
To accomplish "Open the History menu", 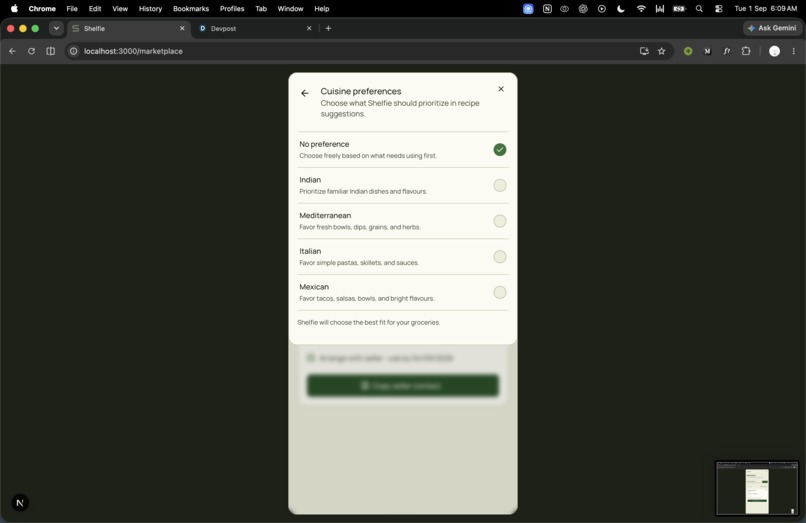I will pos(150,9).
